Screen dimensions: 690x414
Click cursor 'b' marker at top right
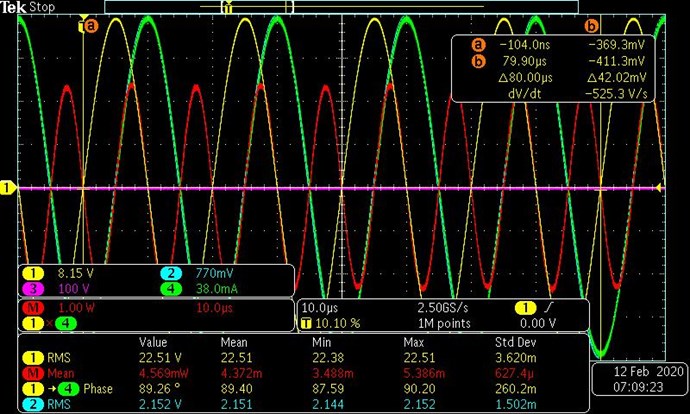pos(590,26)
